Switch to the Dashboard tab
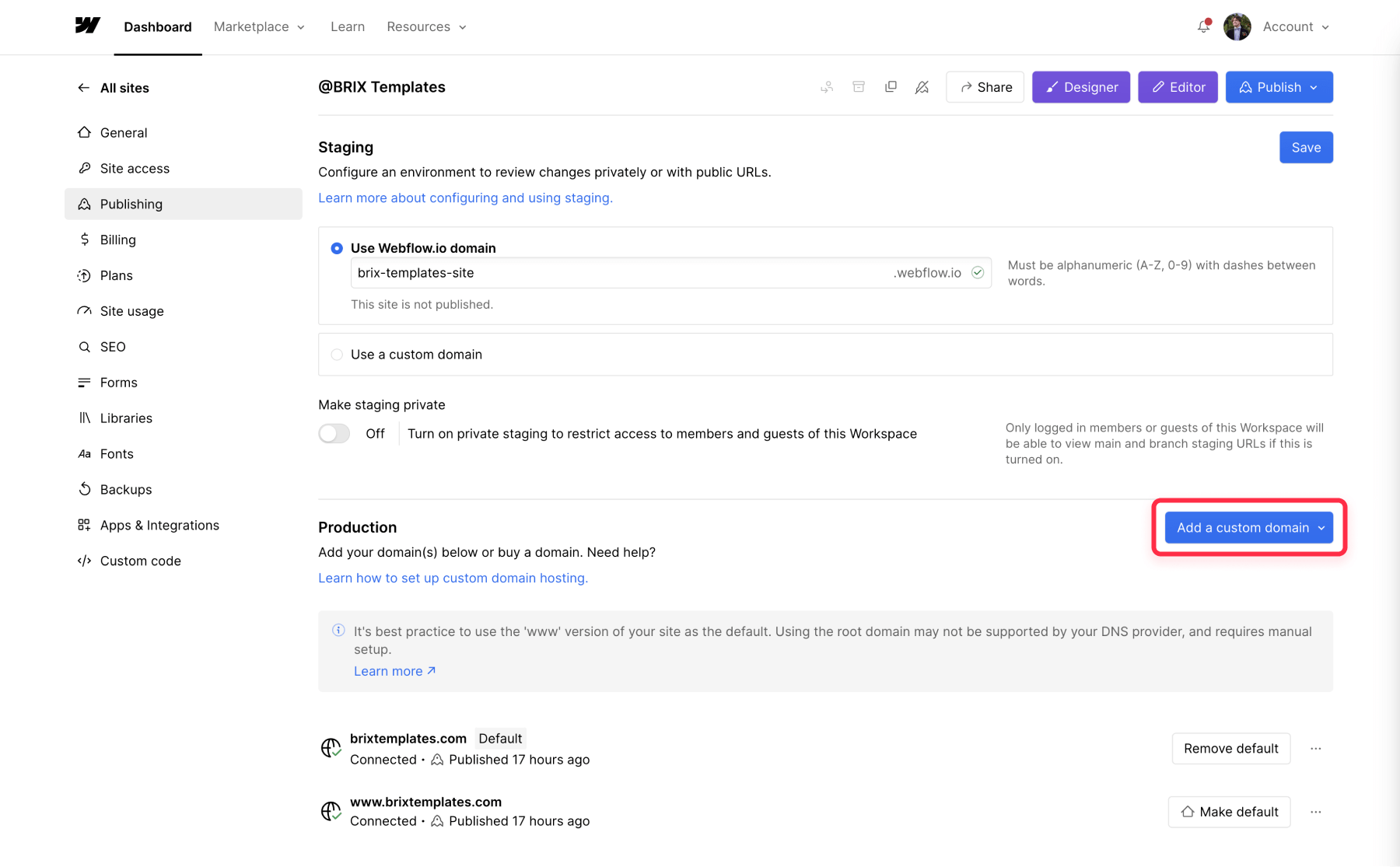This screenshot has width=1400, height=867. click(158, 27)
